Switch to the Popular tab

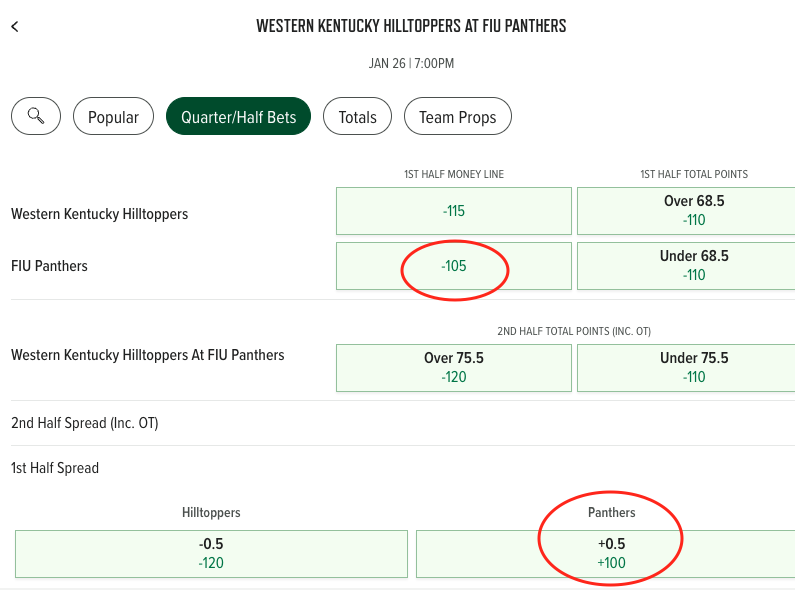113,116
